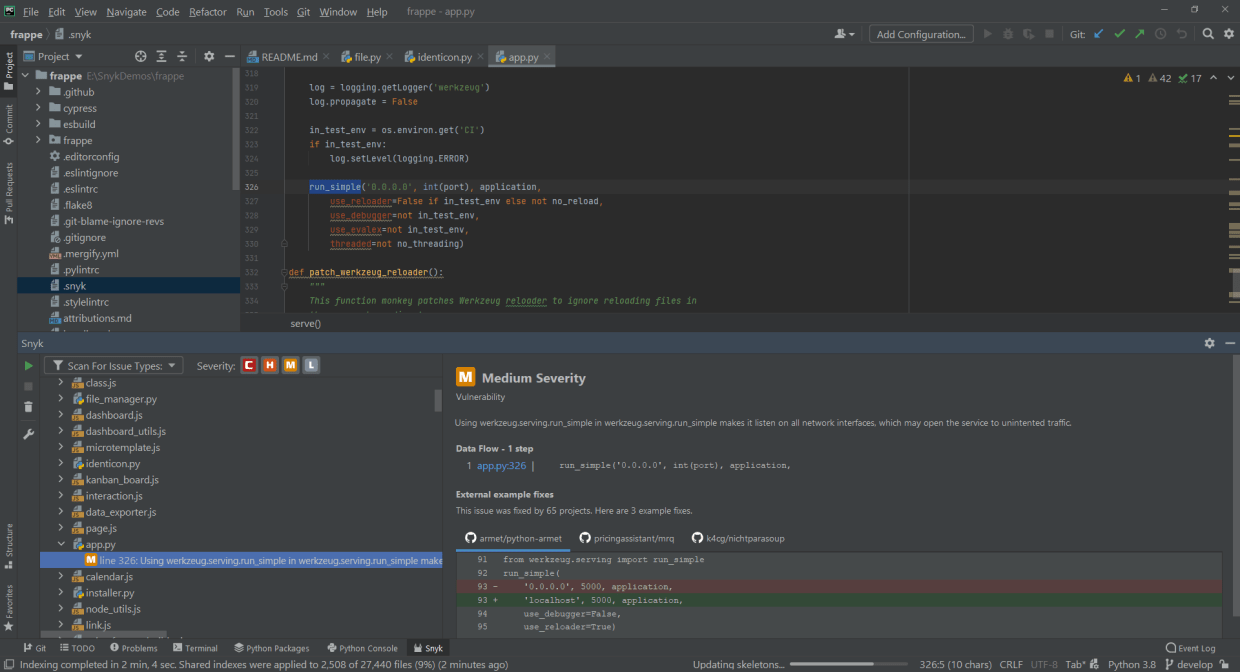This screenshot has height=672, width=1240.
Task: Hide the Project panel minimize icon
Action: tap(229, 57)
